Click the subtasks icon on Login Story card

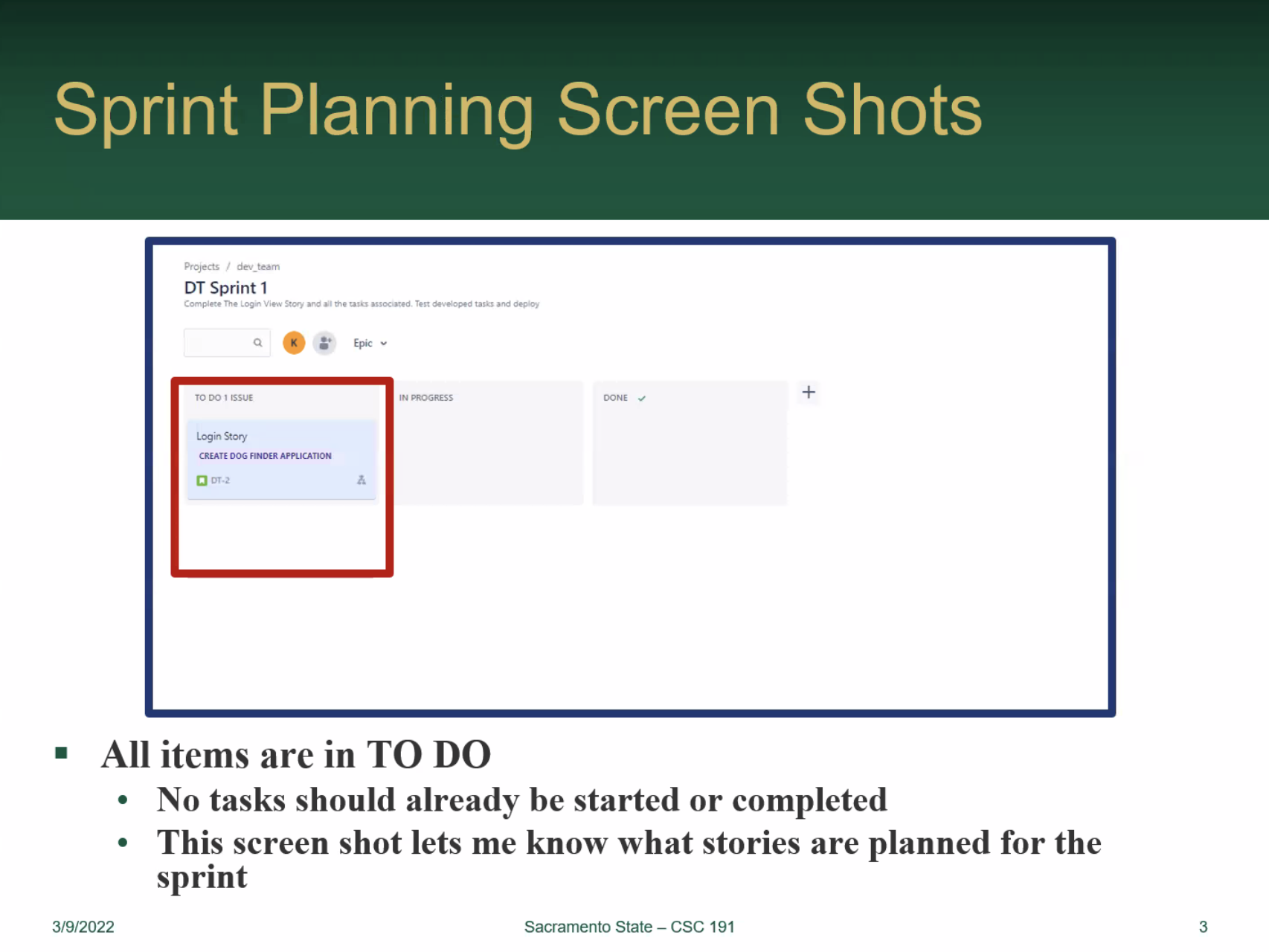(362, 480)
